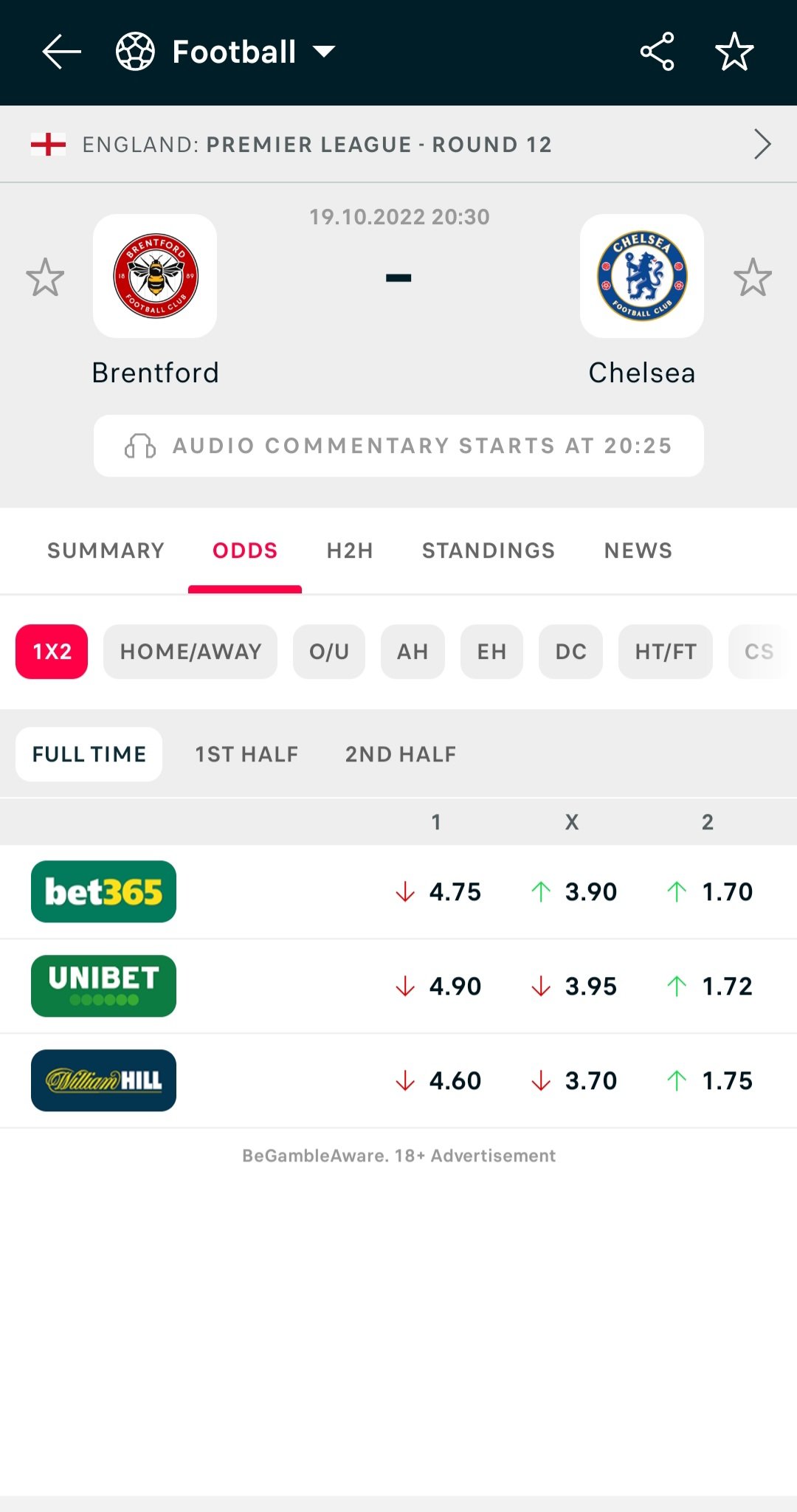Switch to the H2H tab
The image size is (797, 1512).
click(350, 550)
